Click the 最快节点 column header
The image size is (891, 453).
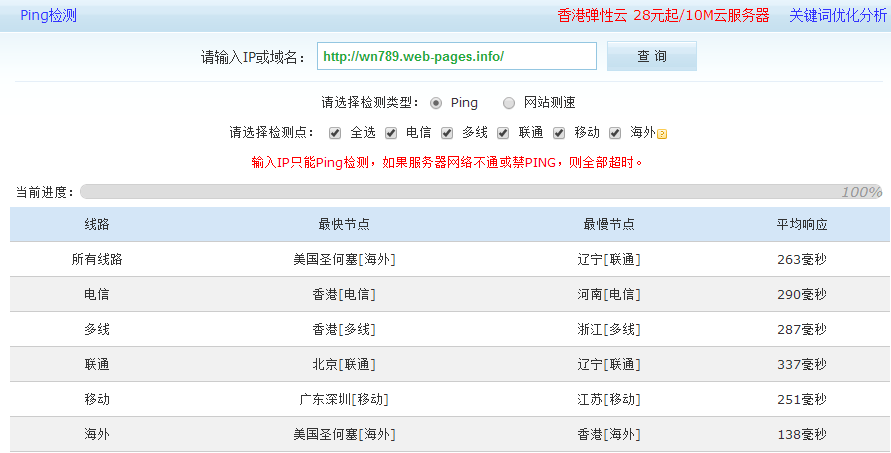point(344,225)
